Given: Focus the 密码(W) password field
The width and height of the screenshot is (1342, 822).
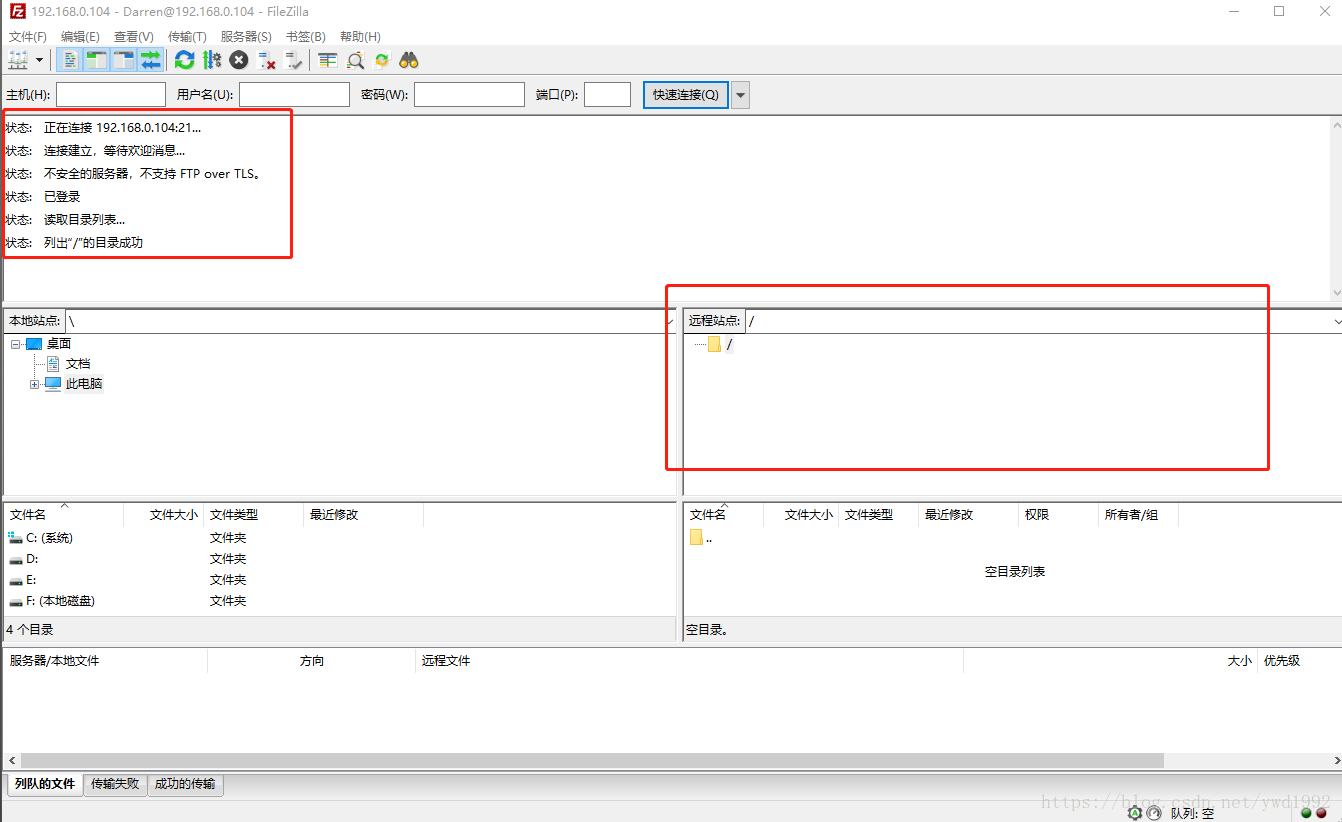Looking at the screenshot, I should coord(469,95).
